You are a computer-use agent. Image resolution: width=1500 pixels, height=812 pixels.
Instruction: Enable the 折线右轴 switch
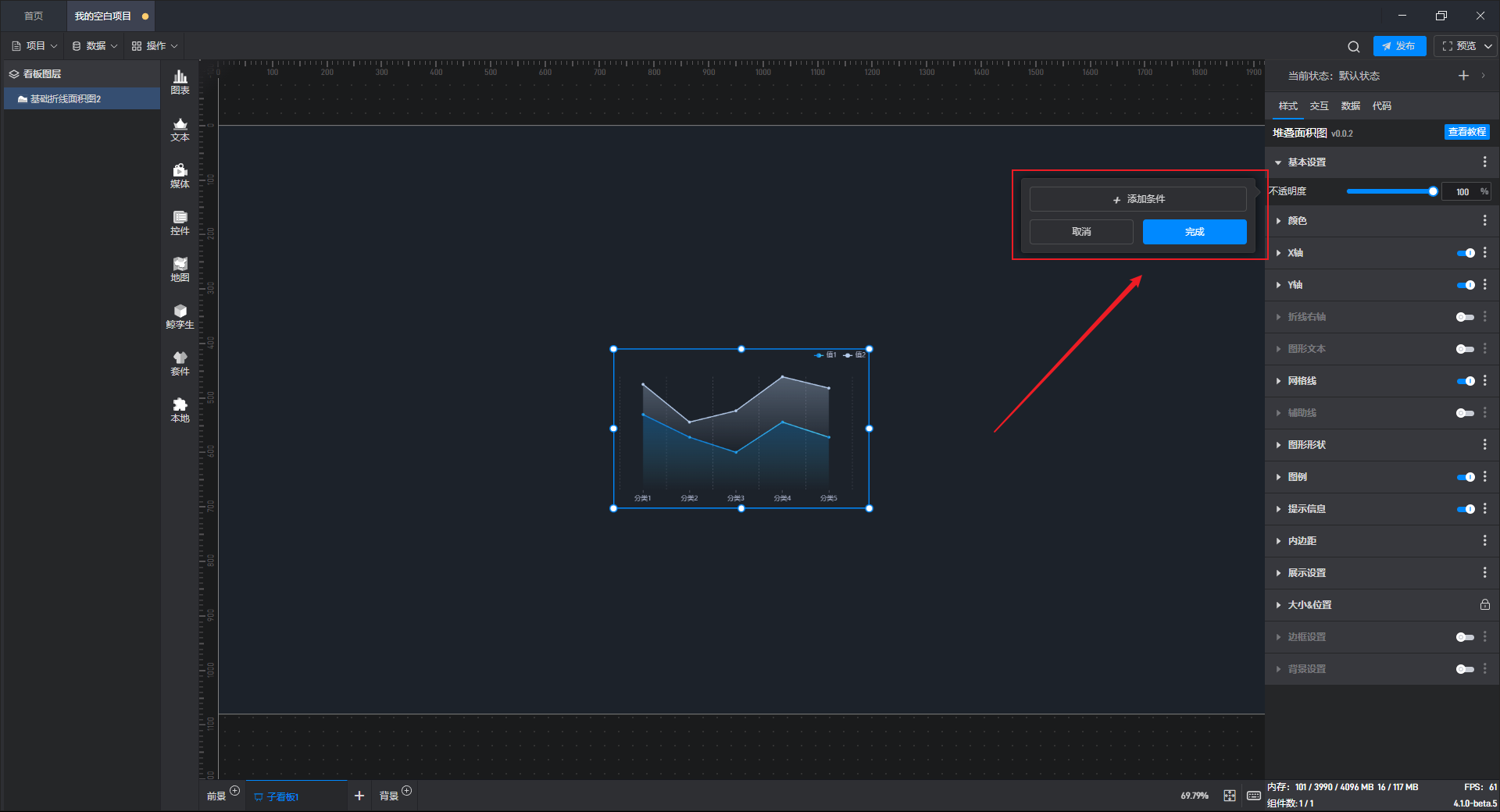click(x=1466, y=317)
